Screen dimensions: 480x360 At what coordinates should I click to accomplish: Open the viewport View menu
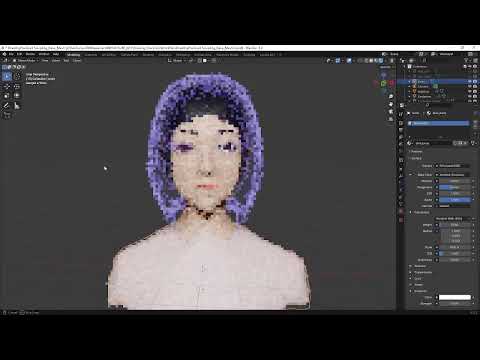45,60
